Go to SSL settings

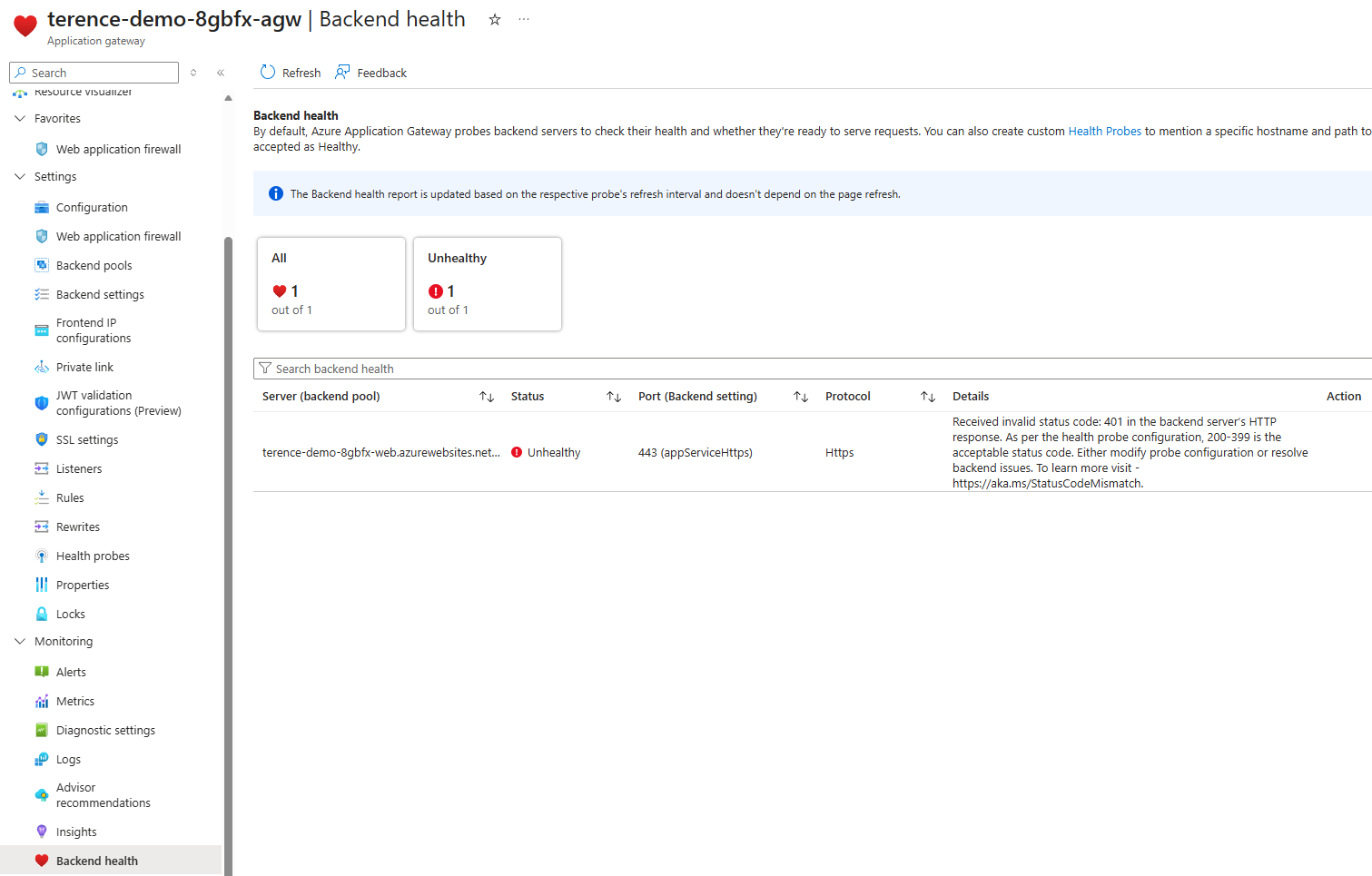(87, 439)
